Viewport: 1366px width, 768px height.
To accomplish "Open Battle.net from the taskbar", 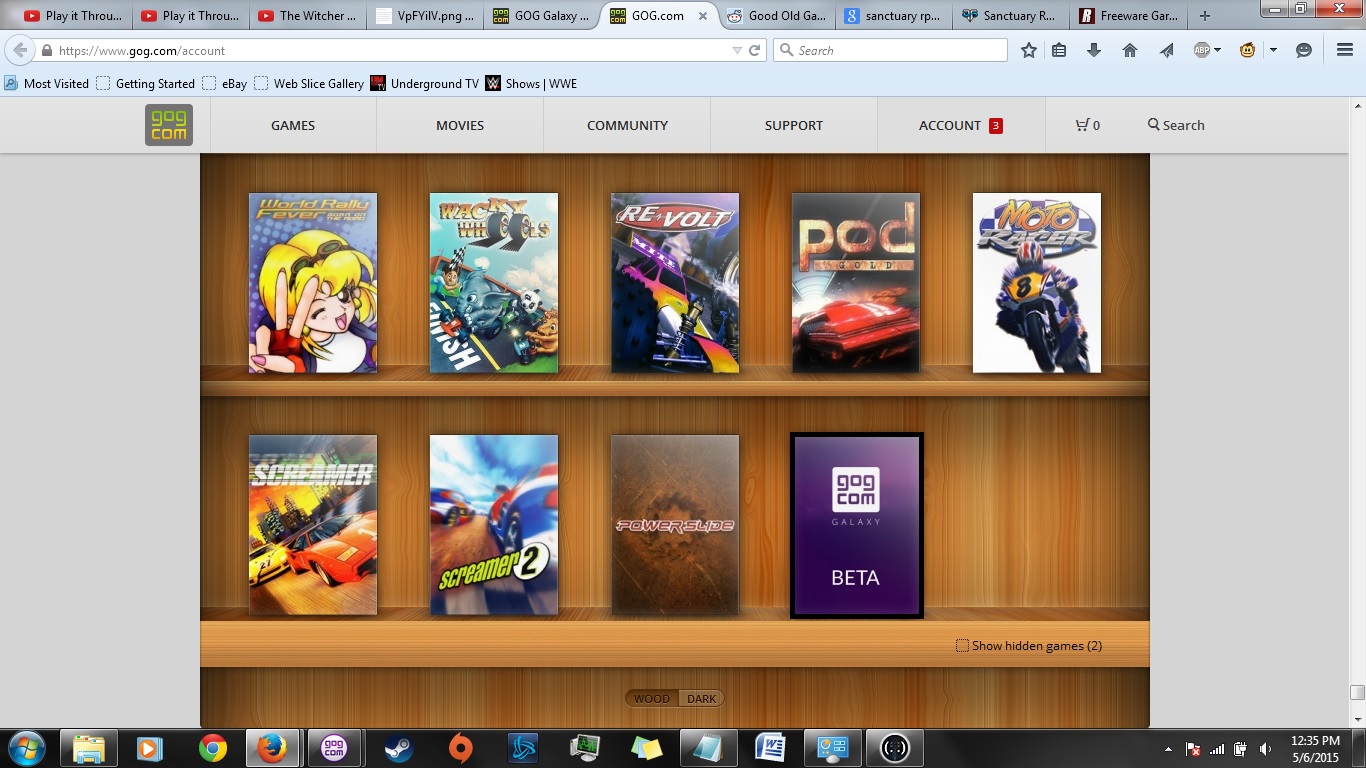I will click(523, 748).
